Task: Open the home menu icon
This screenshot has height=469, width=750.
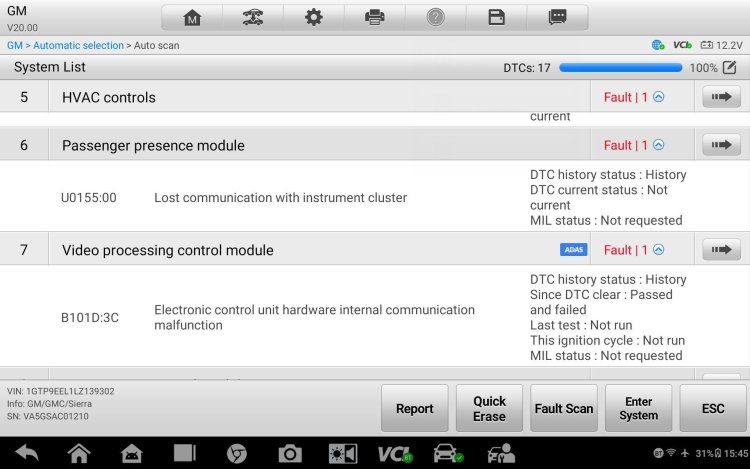Action: click(x=192, y=18)
